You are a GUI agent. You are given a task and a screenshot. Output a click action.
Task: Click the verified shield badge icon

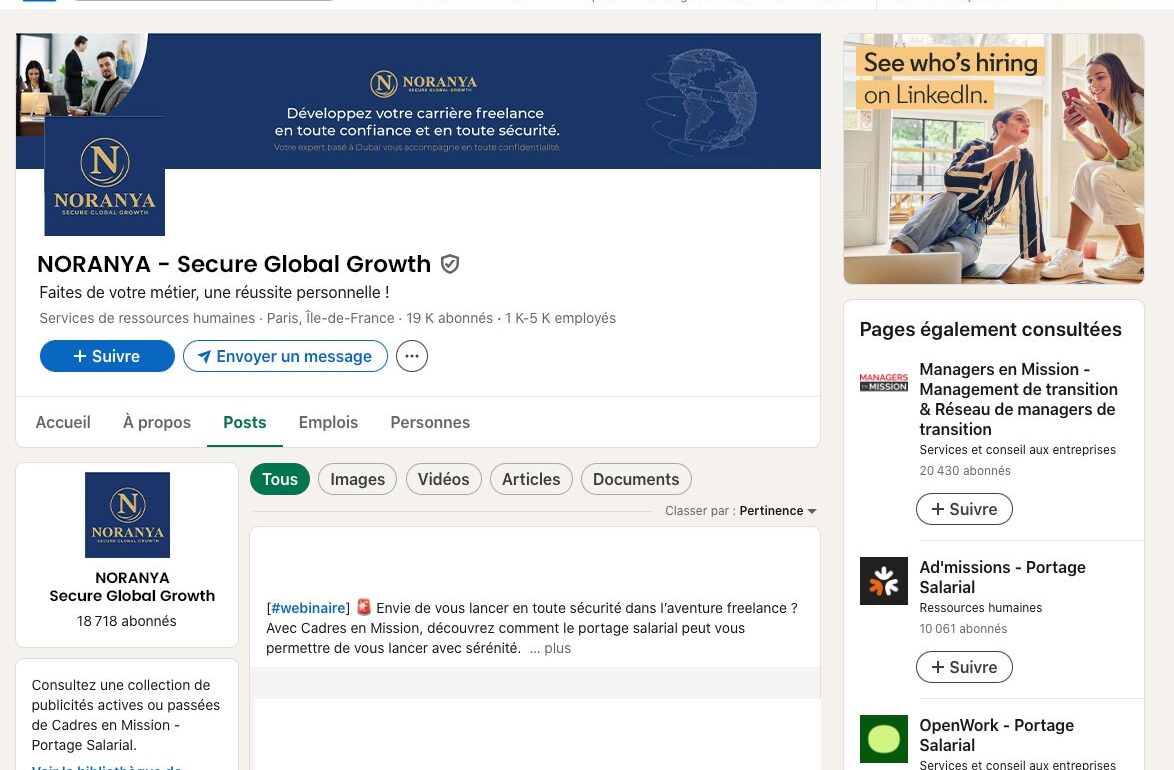pos(449,264)
